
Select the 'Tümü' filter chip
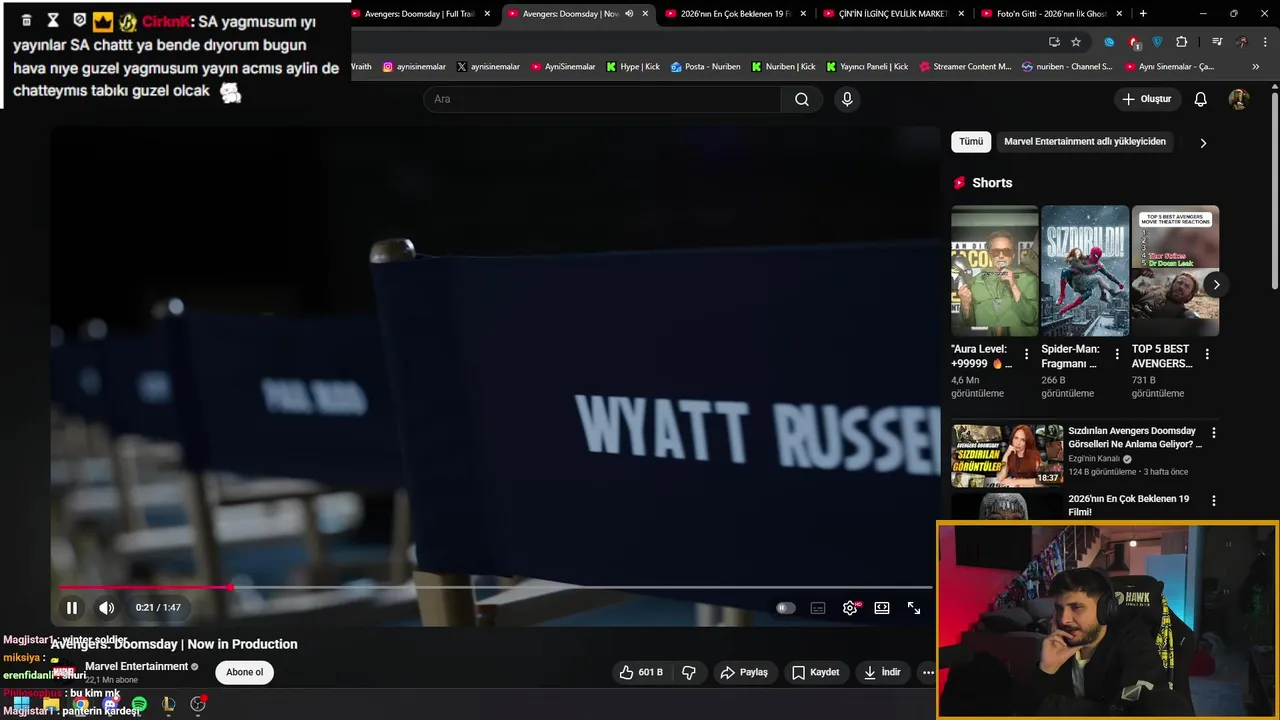tap(971, 142)
